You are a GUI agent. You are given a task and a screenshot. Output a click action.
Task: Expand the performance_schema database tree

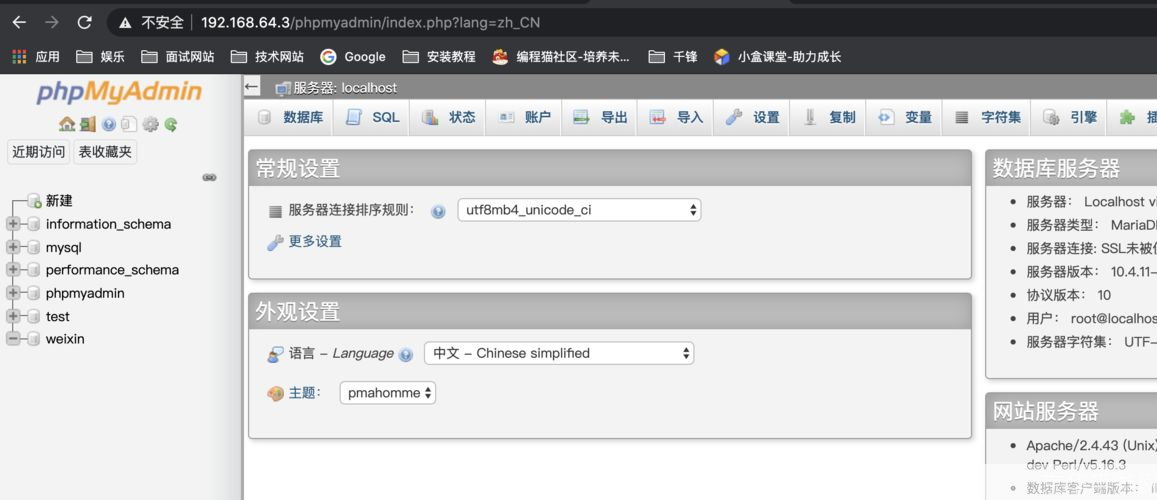tap(13, 270)
